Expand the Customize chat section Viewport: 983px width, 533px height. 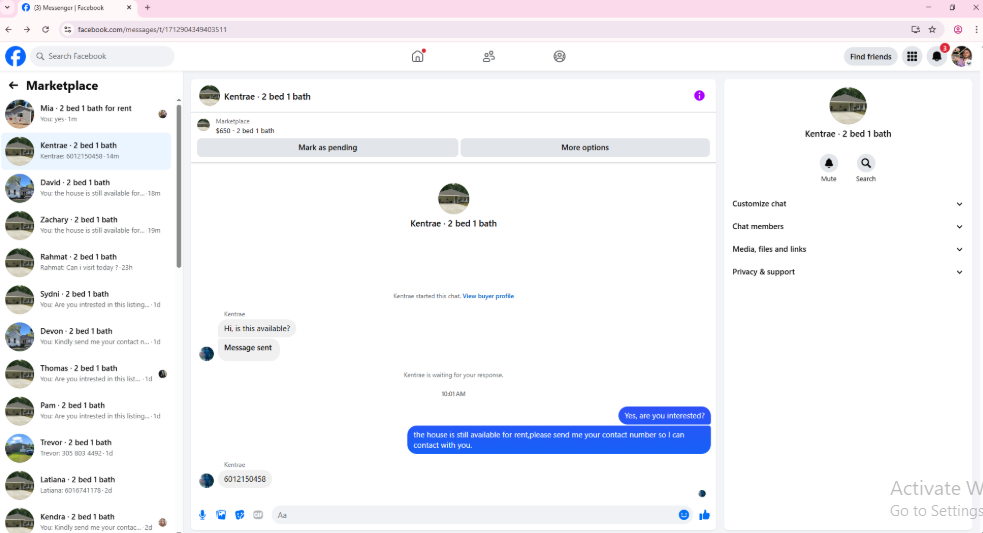pos(847,204)
